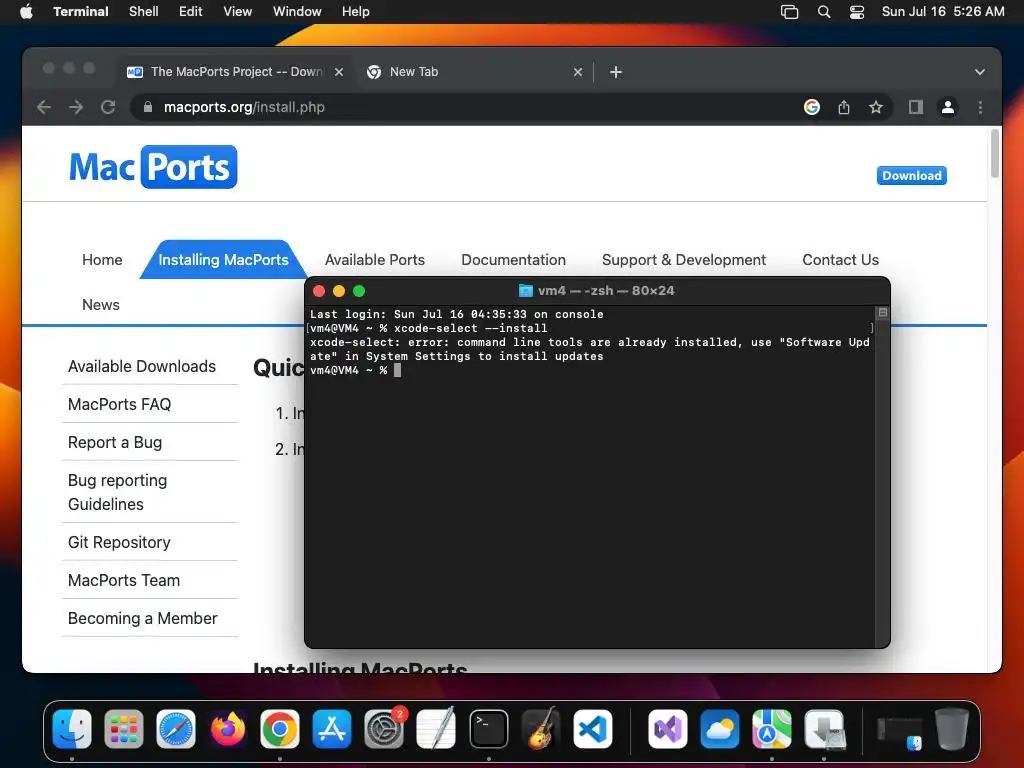Click the Google icon in address bar
This screenshot has height=768, width=1024.
click(x=812, y=107)
